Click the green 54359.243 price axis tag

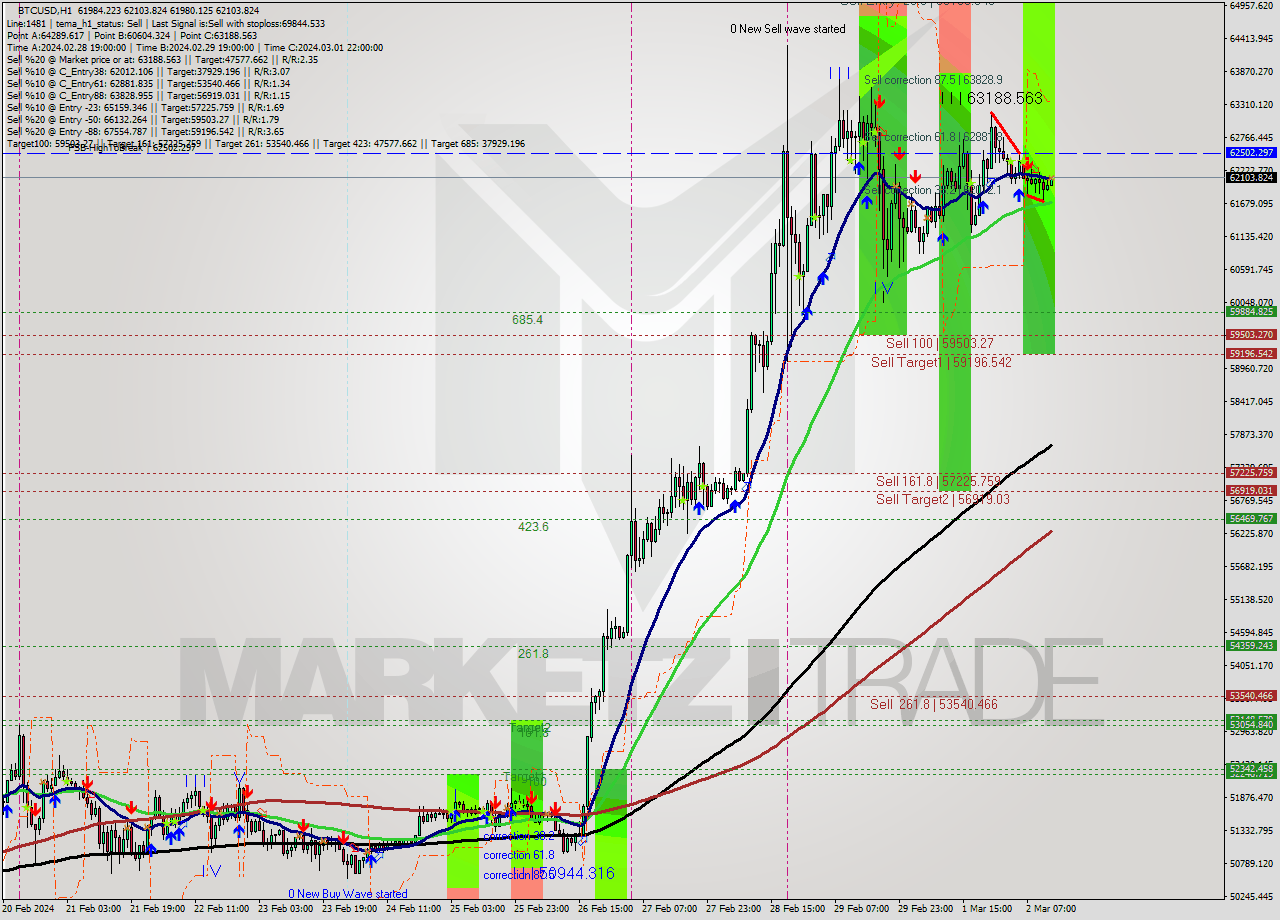click(1251, 645)
